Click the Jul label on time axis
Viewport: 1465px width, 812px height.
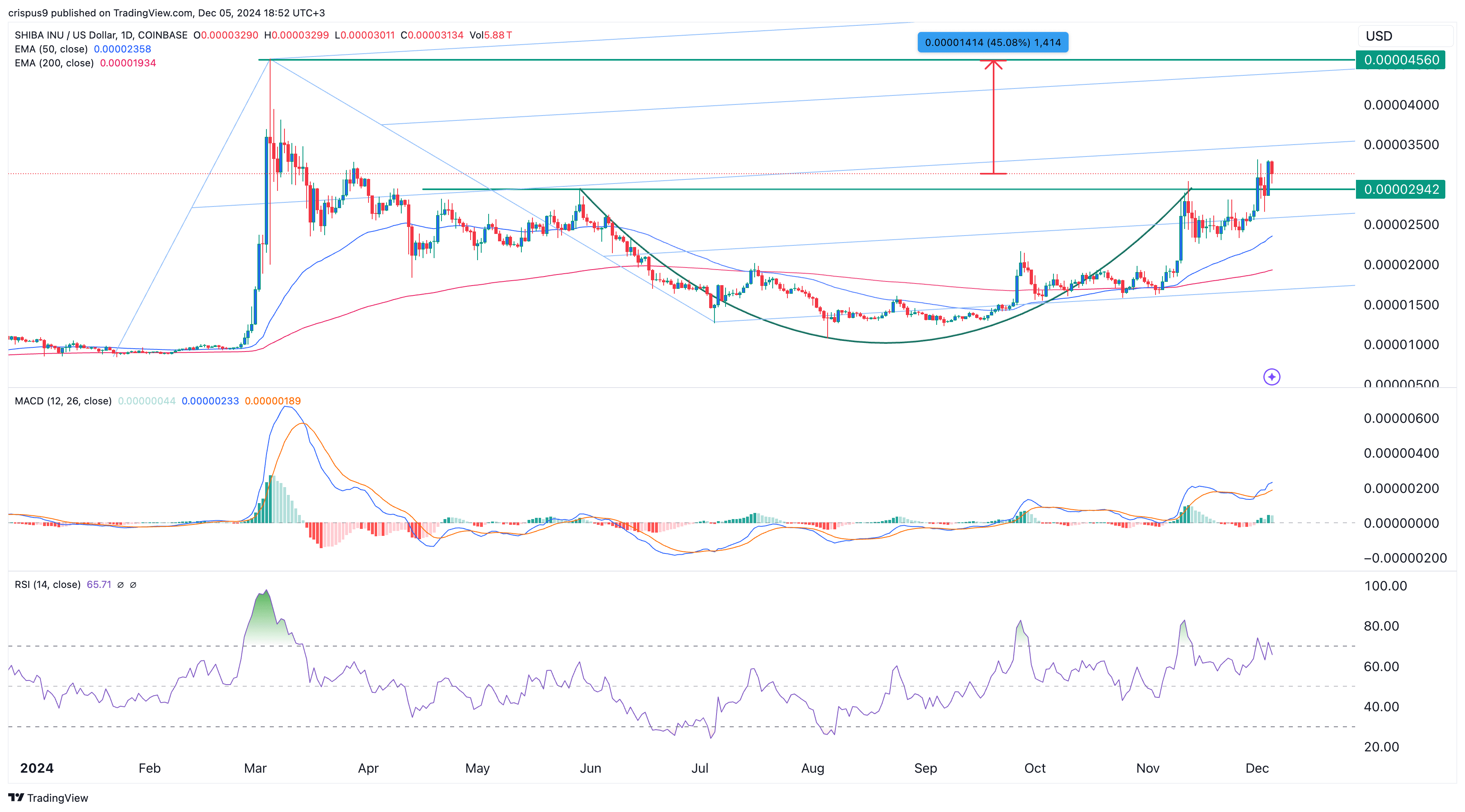coord(700,768)
